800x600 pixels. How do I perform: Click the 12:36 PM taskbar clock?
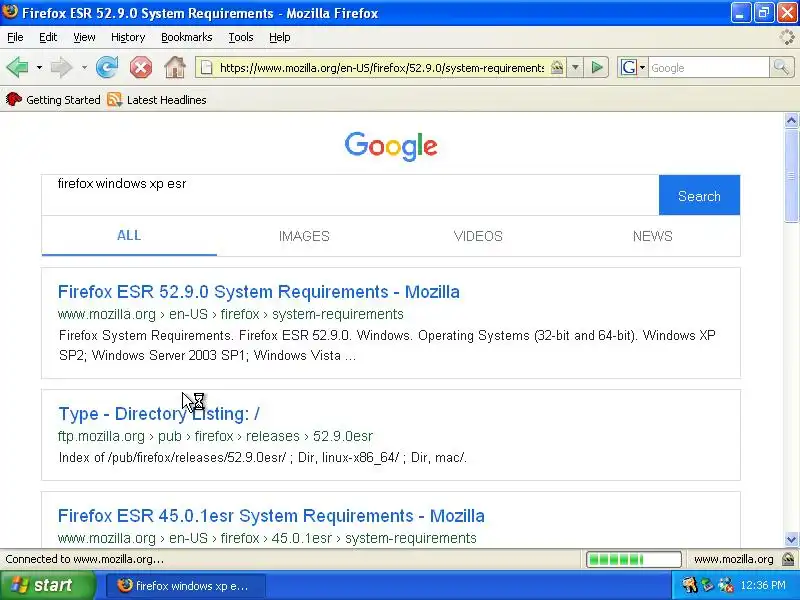[x=763, y=585]
